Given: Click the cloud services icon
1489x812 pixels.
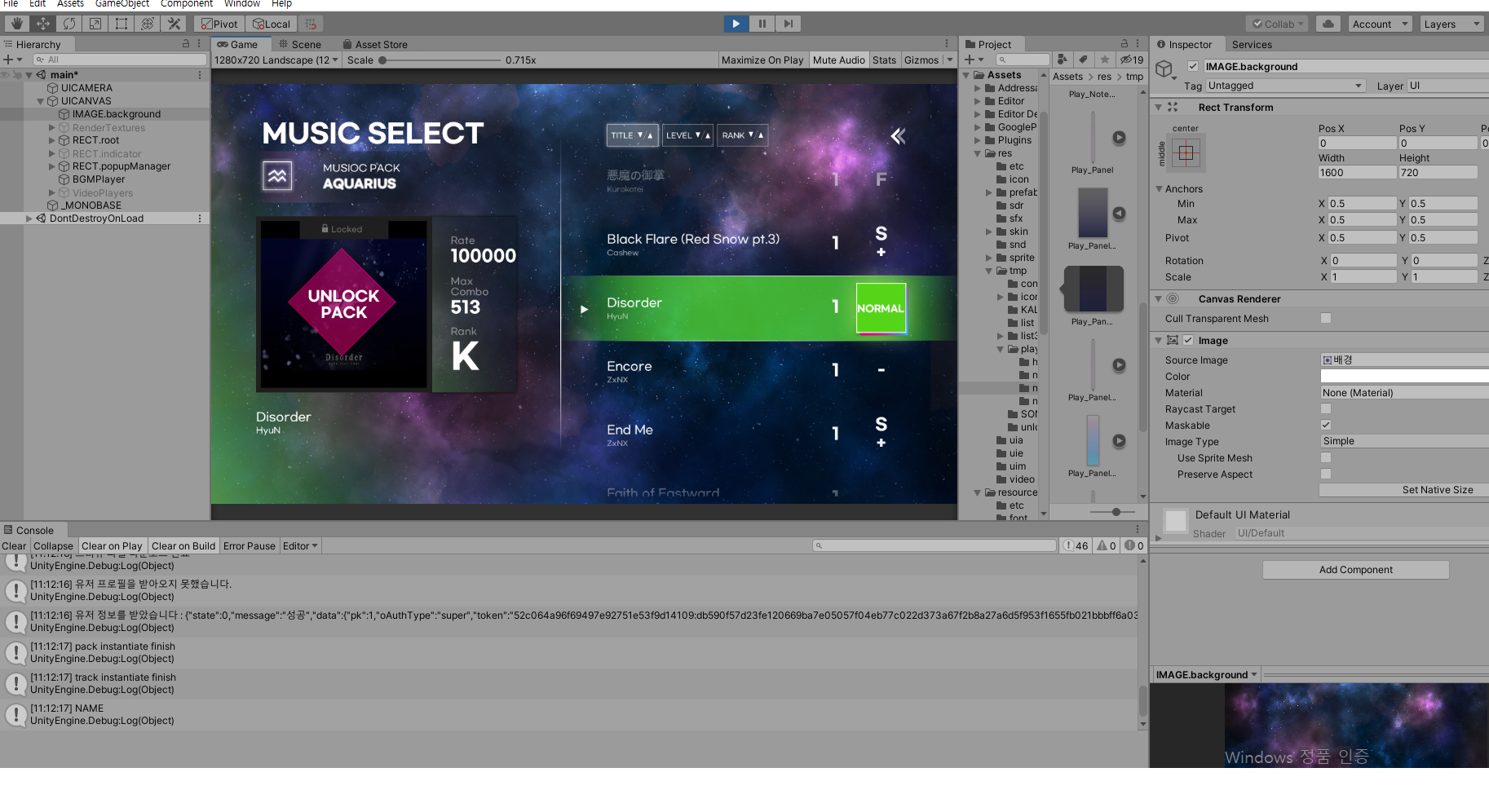Looking at the screenshot, I should click(x=1328, y=24).
